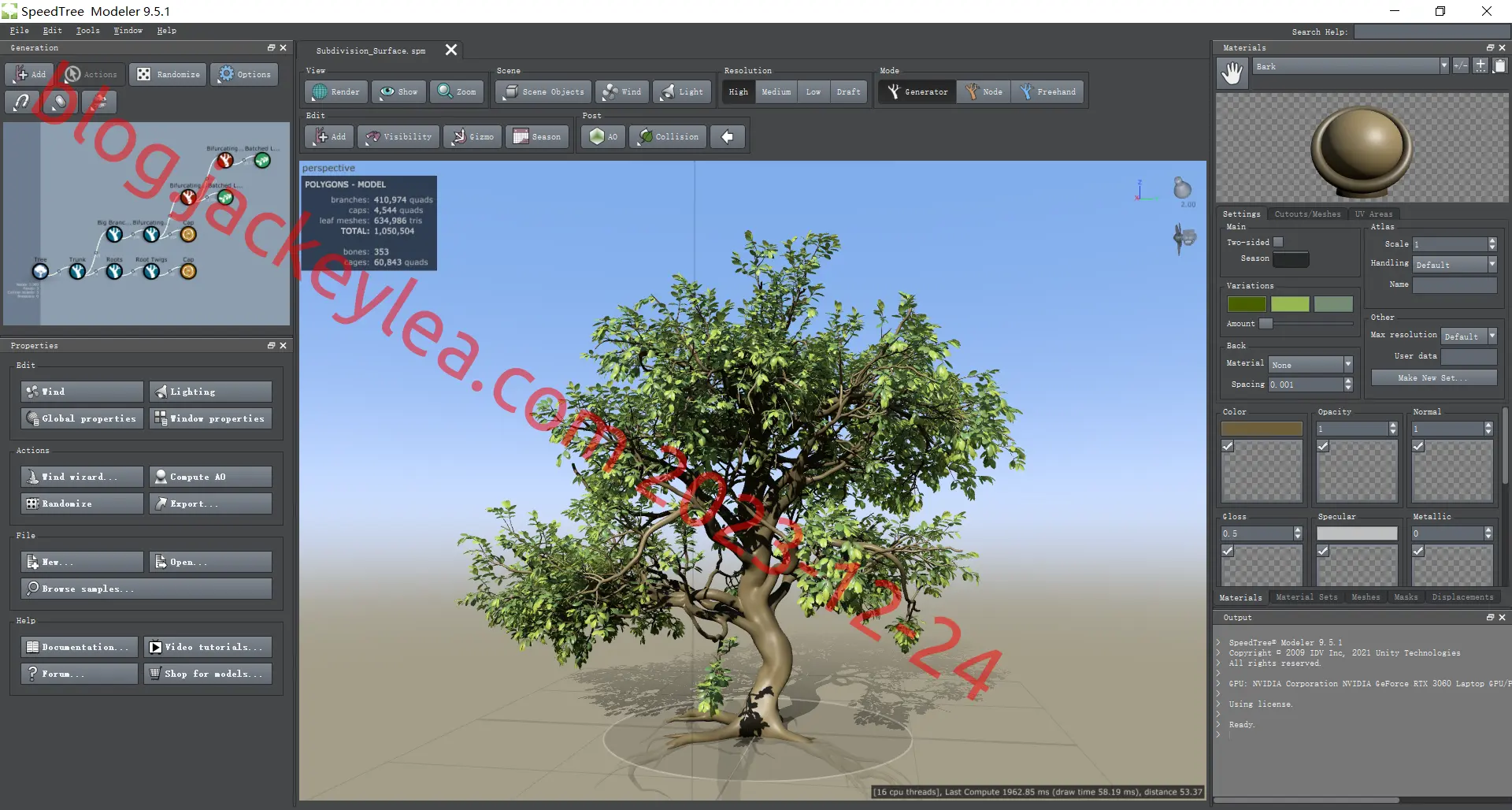Select the Freehand mode tool
The height and width of the screenshot is (810, 1512).
coord(1047,92)
